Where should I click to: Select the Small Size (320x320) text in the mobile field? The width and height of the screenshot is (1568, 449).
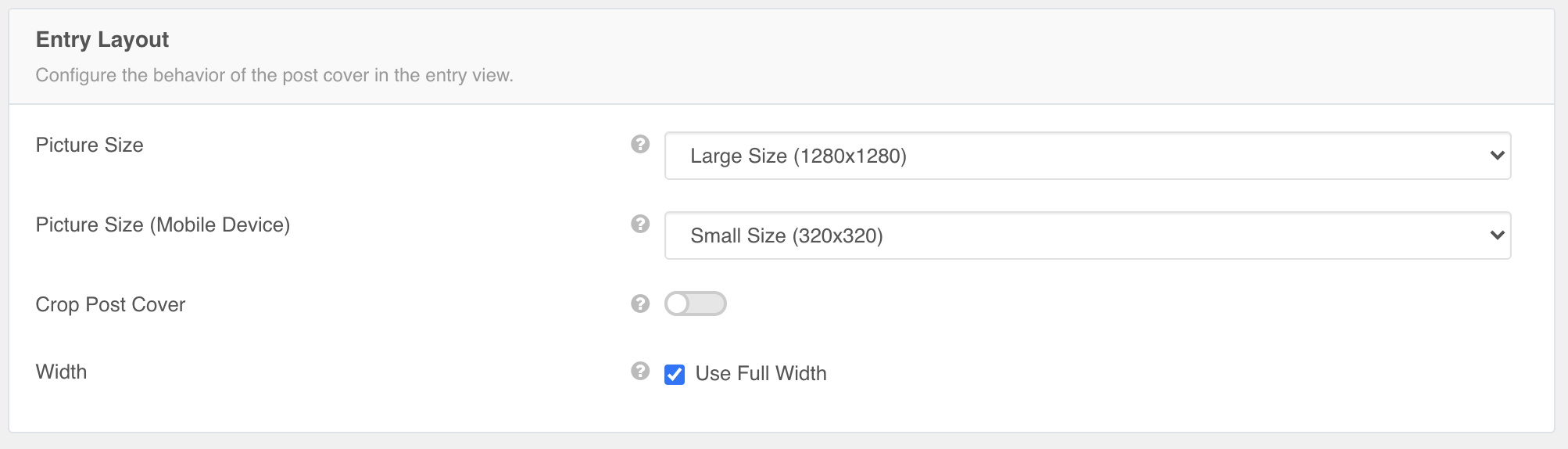(786, 235)
